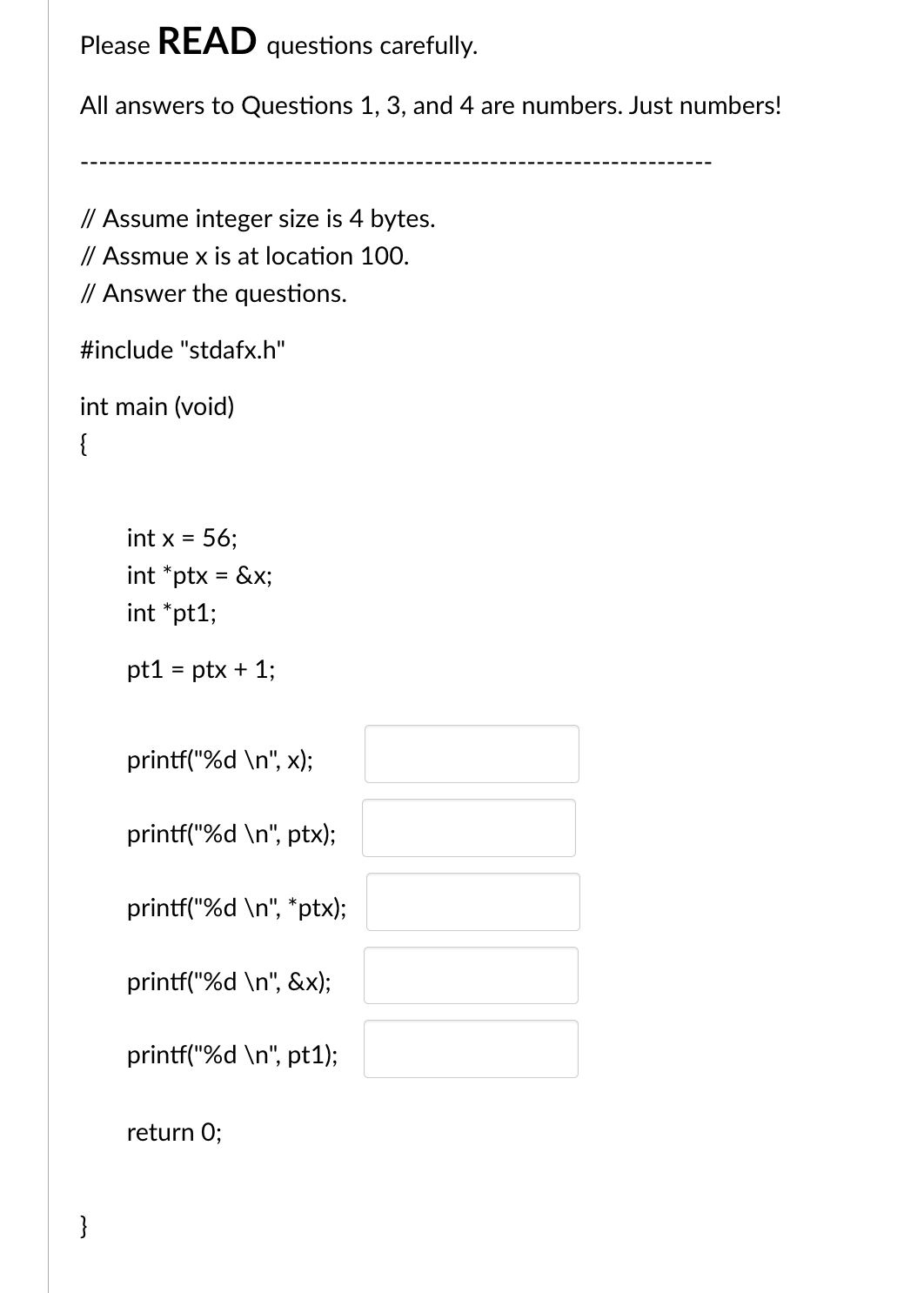
Task: Select the opening curly brace of main
Action: coord(83,445)
